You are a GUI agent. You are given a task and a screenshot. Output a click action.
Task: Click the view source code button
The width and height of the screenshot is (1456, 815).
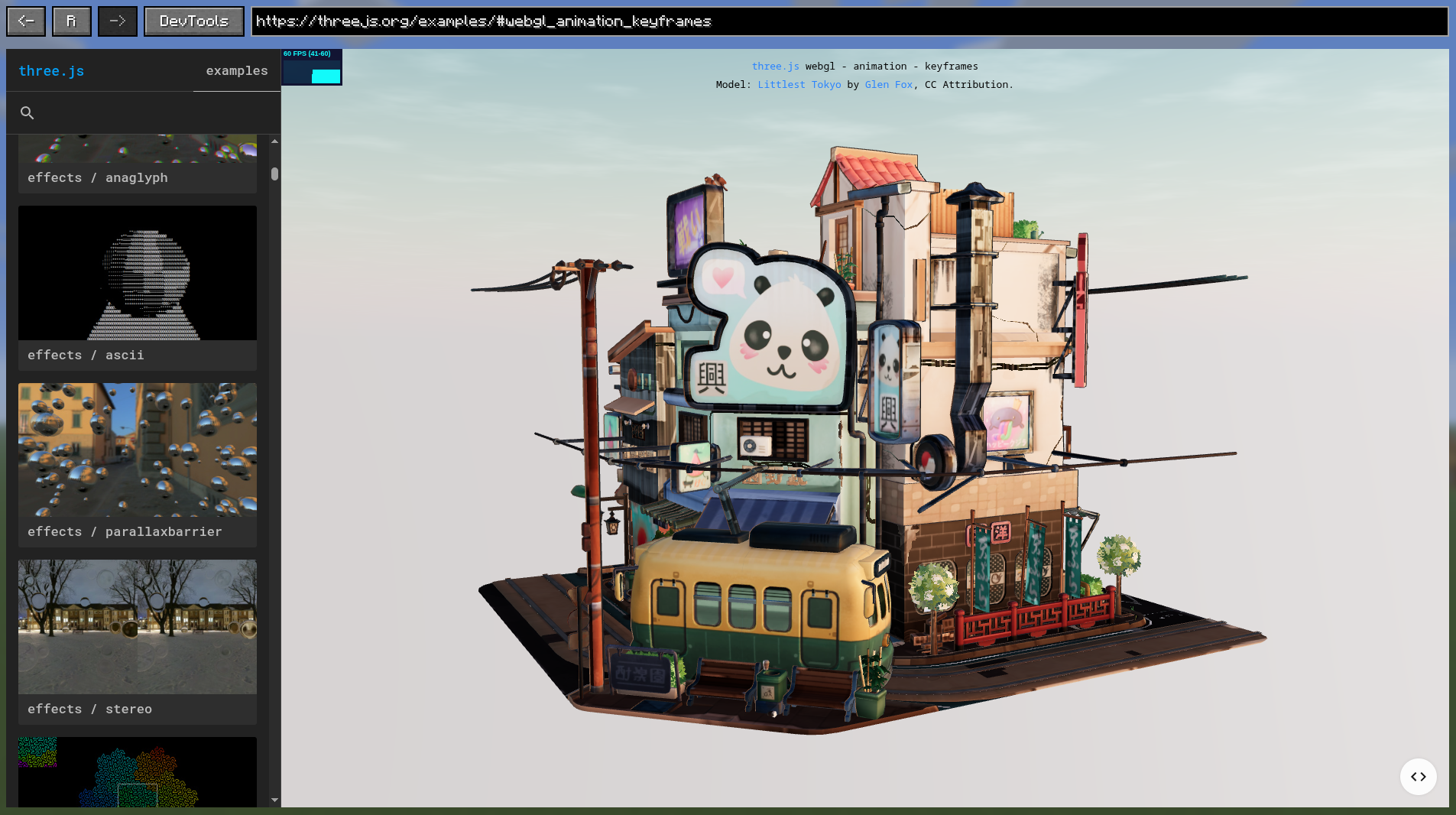click(x=1419, y=777)
